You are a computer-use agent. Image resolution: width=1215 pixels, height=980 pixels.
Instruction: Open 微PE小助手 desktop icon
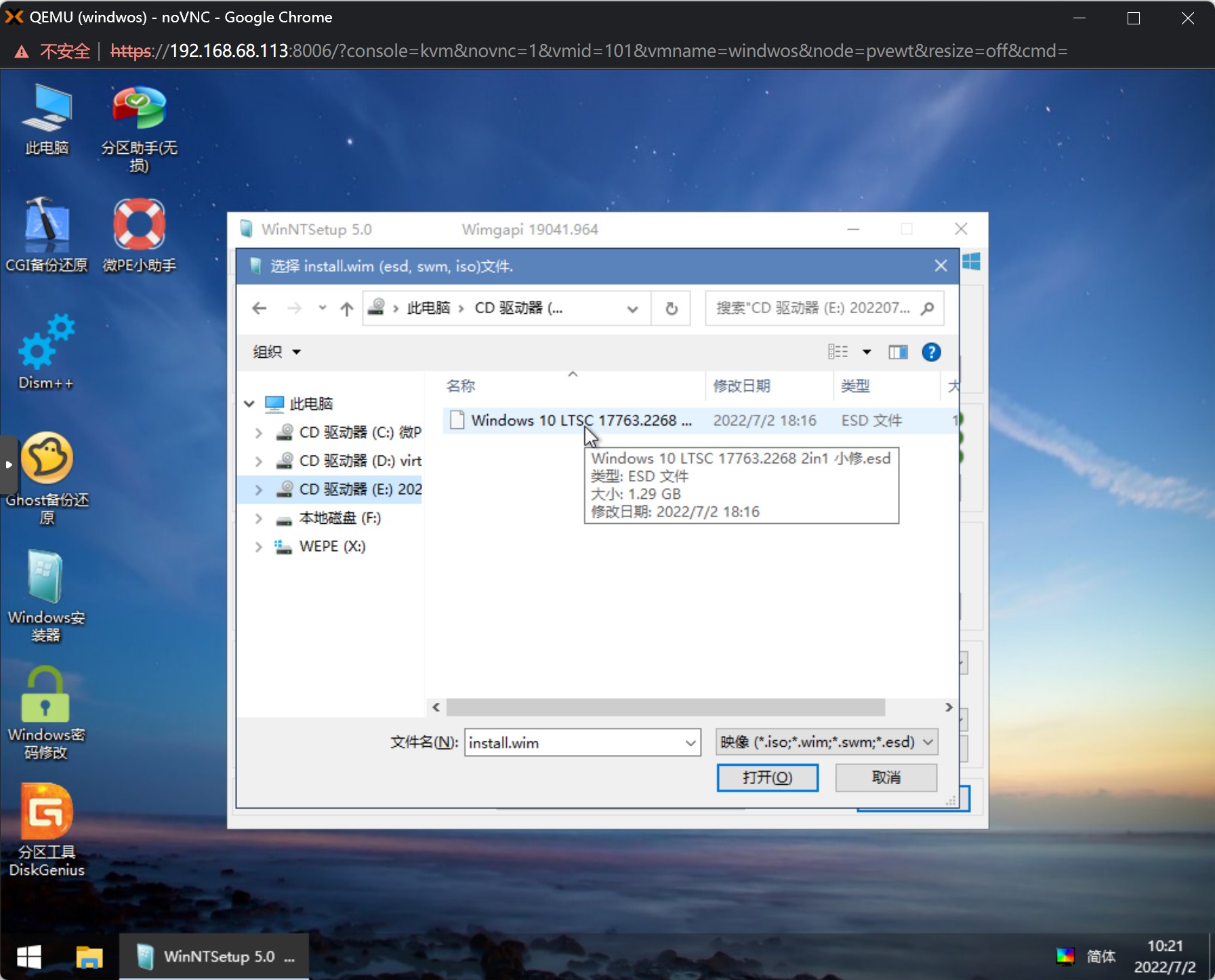(139, 236)
